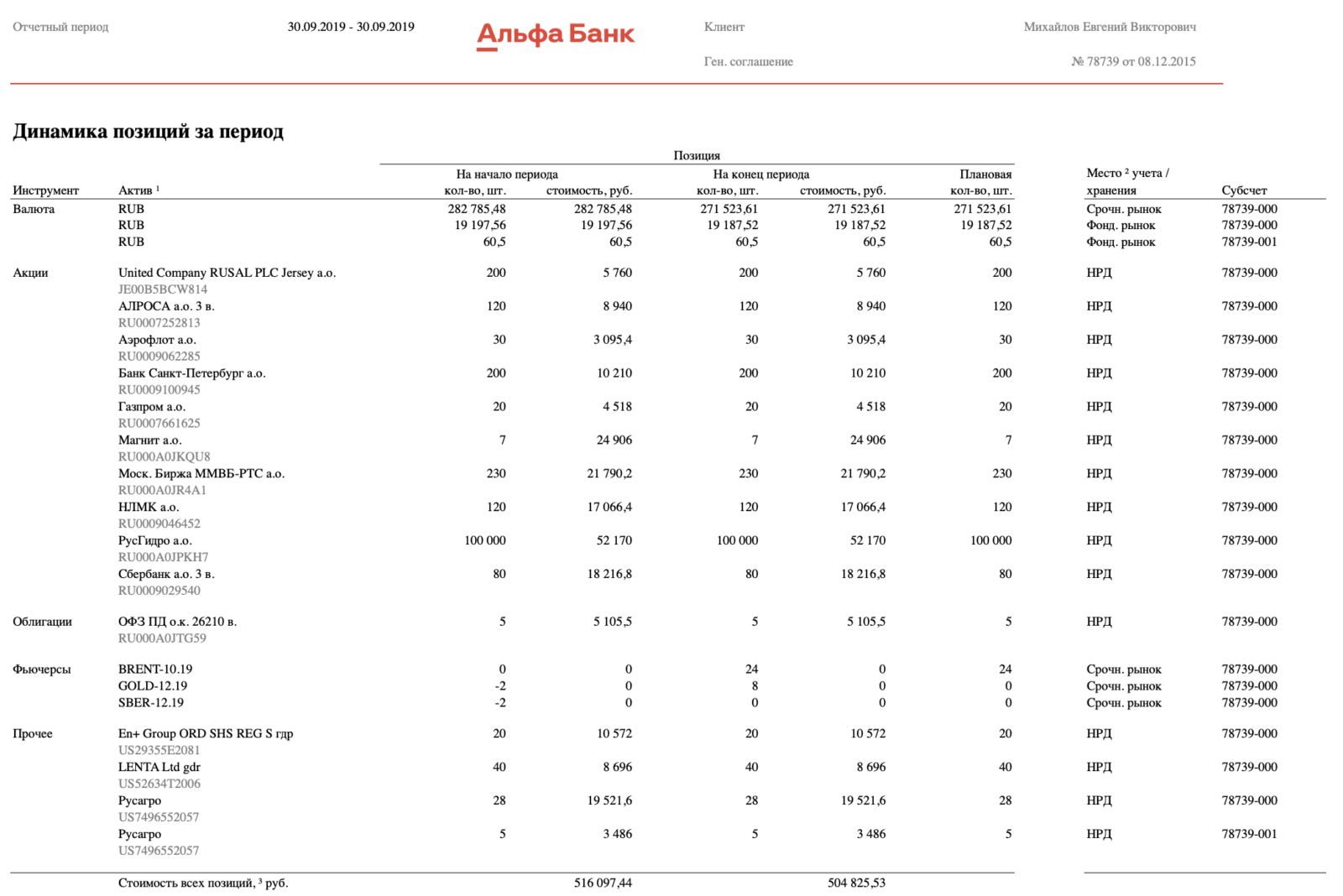This screenshot has width=1343, height=896.
Task: Click the bond "ОФЗ ПД о.к. 26210 в."
Action: 177,622
